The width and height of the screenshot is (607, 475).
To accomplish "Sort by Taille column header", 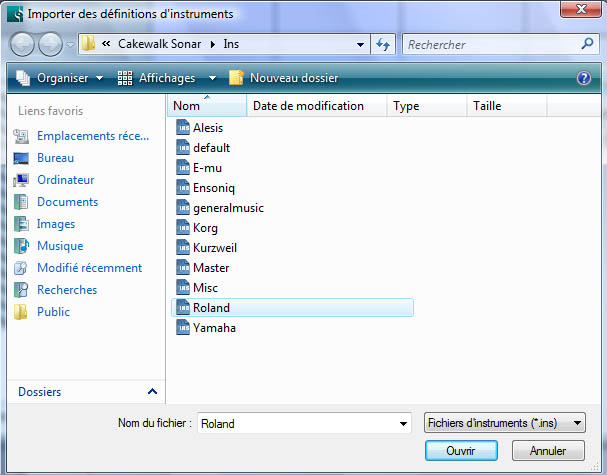I will coord(507,106).
